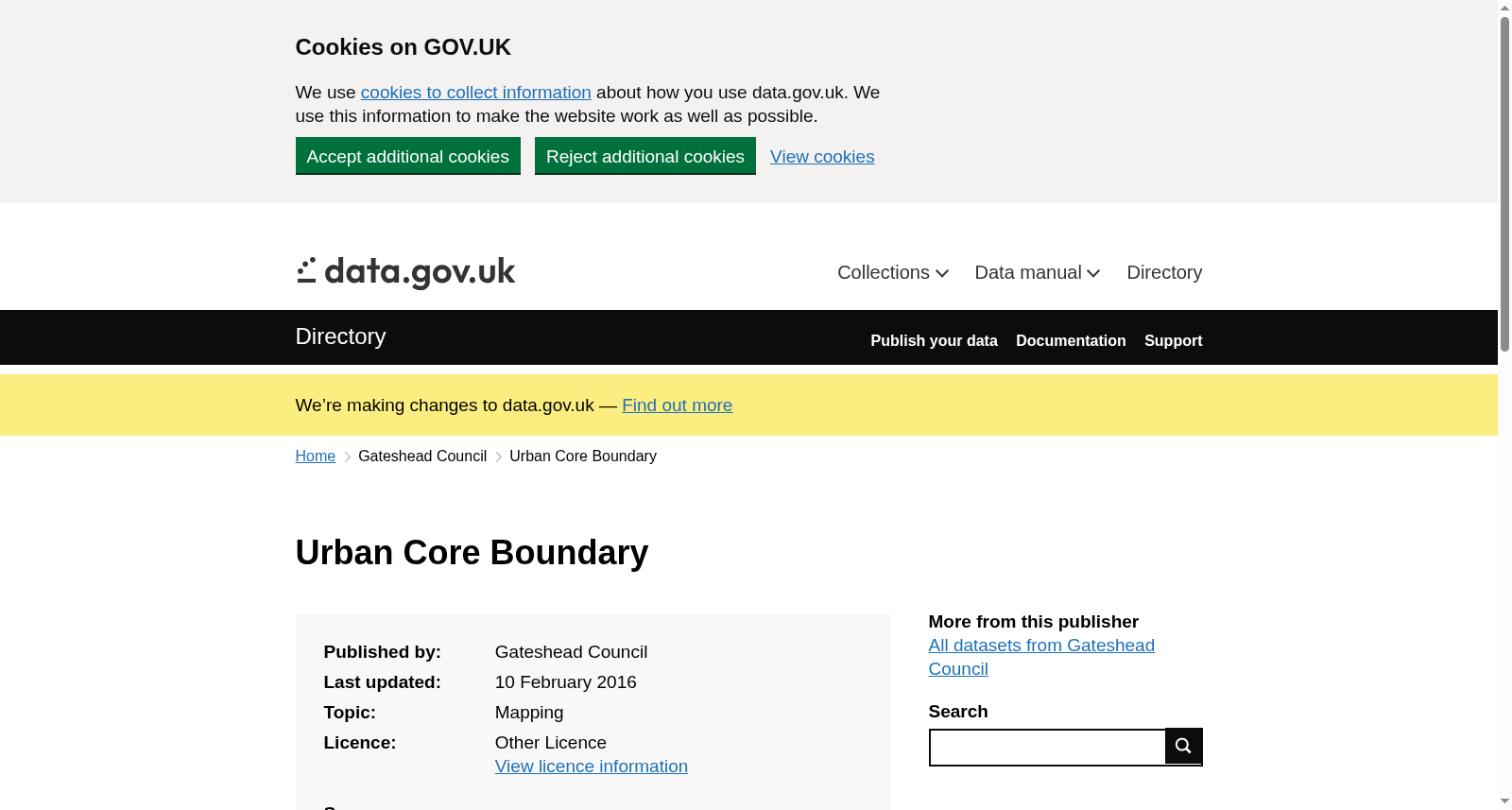This screenshot has width=1512, height=810.
Task: Click the Urban Core Boundary page heading
Action: (x=472, y=553)
